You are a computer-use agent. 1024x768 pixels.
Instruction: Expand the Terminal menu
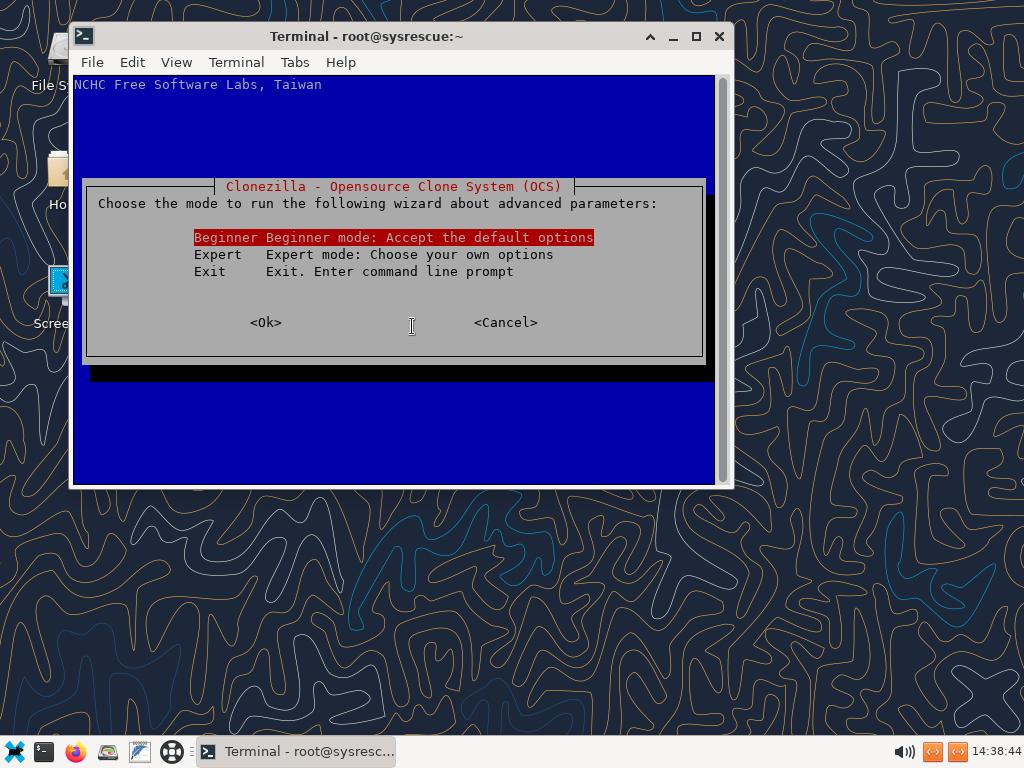(x=236, y=62)
